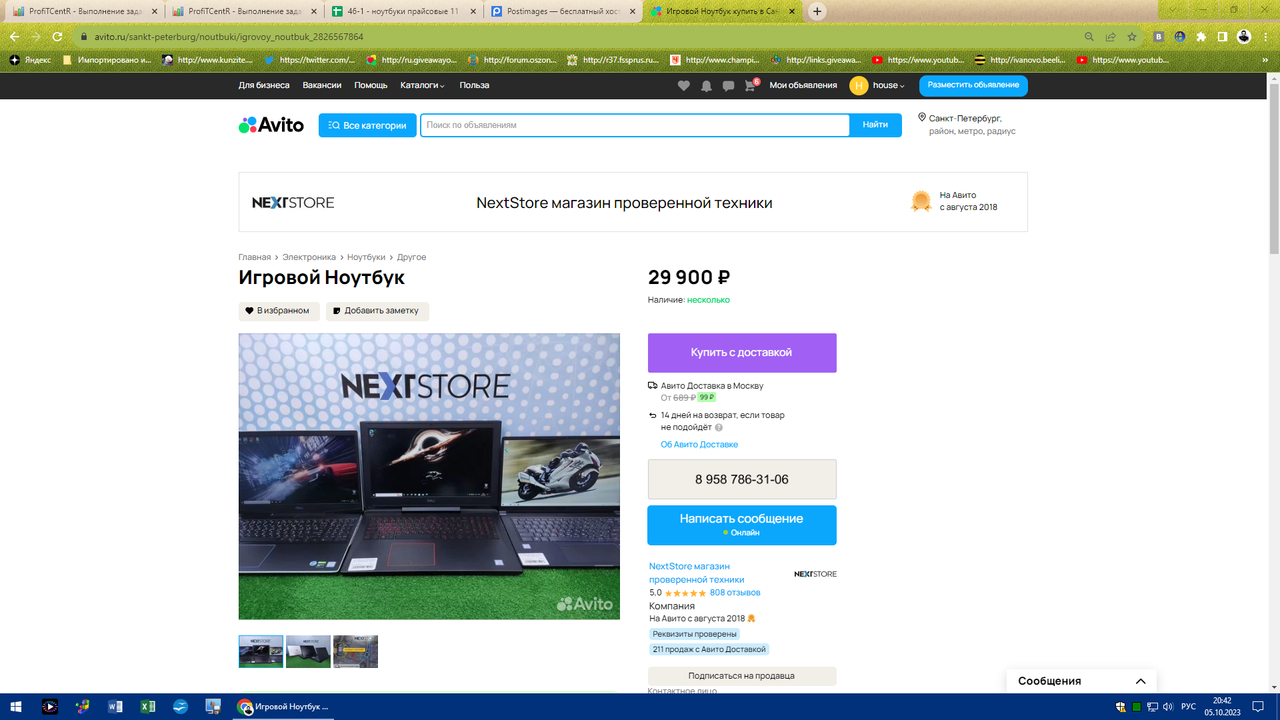The height and width of the screenshot is (720, 1280).
Task: Select the third photo thumbnail
Action: [356, 651]
